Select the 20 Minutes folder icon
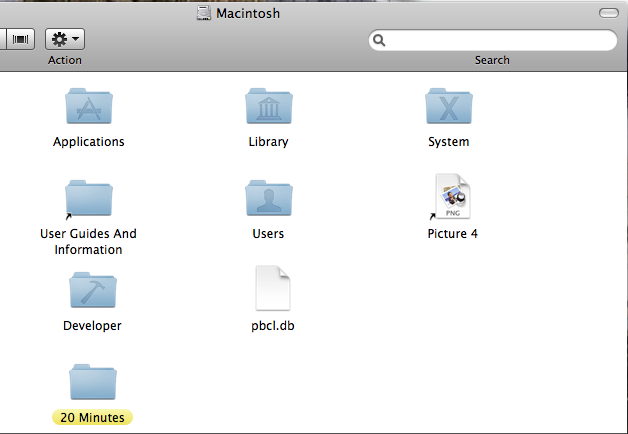Viewport: 628px width, 434px height. (93, 382)
